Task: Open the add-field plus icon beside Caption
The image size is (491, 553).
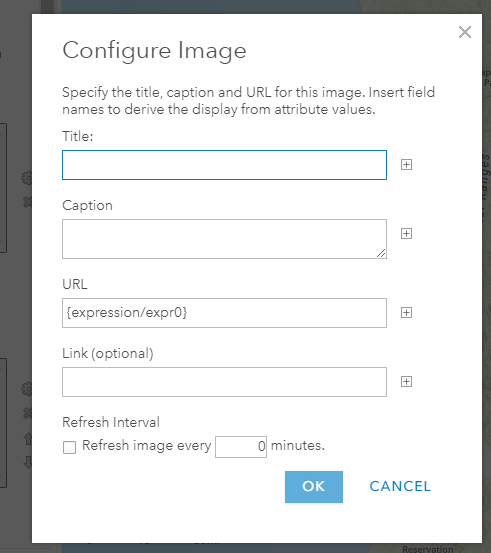Action: tap(406, 233)
